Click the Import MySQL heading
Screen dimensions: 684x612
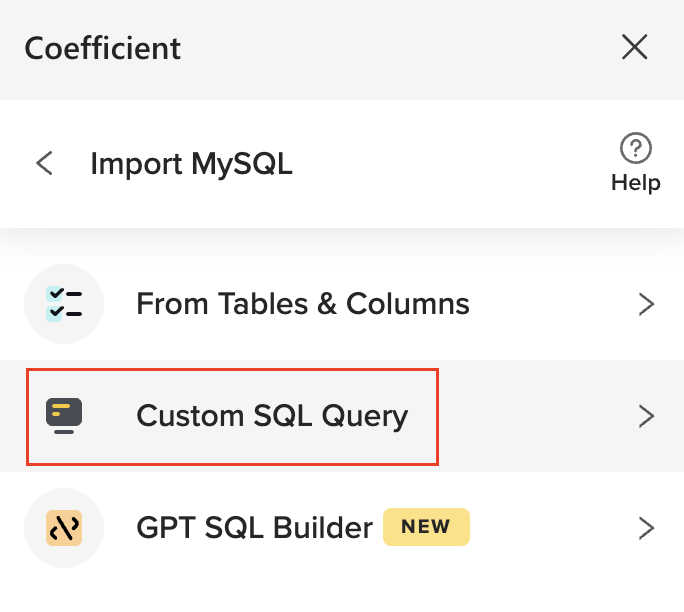191,163
